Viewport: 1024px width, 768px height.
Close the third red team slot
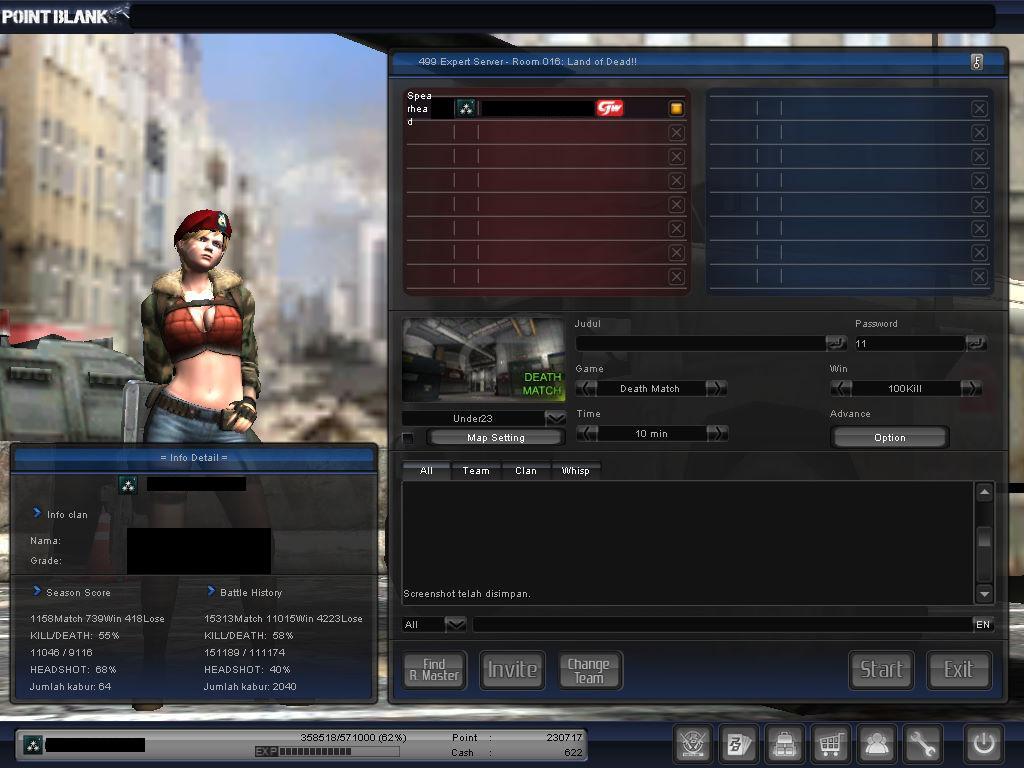677,157
